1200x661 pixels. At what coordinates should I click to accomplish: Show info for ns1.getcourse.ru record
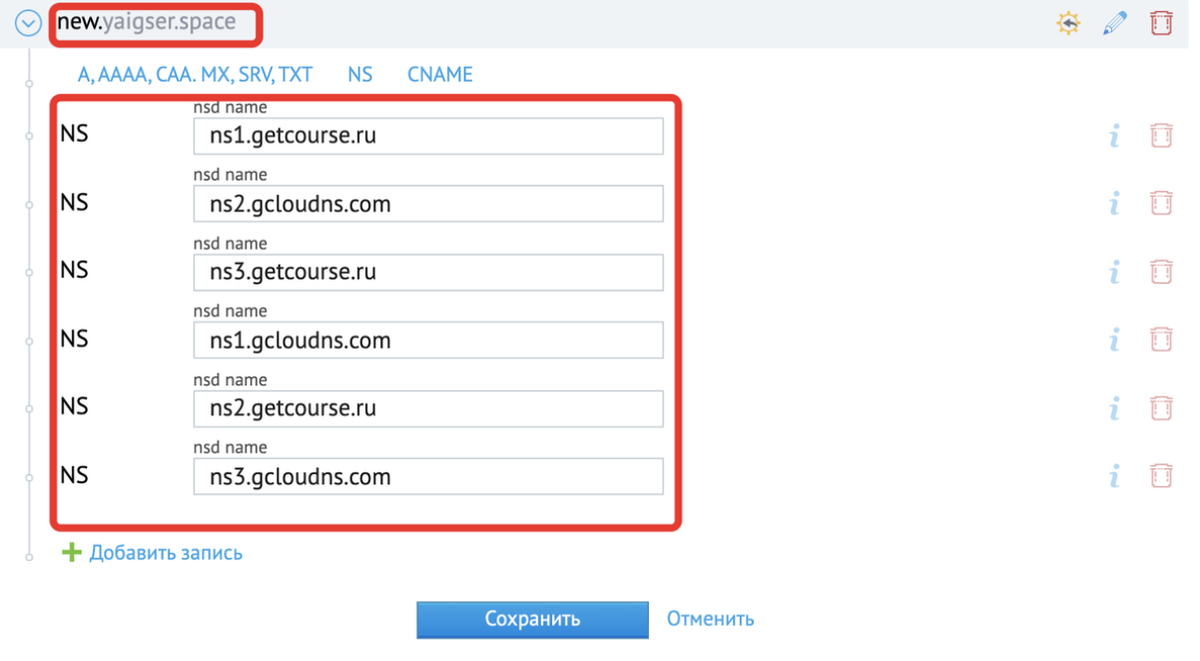point(1114,135)
